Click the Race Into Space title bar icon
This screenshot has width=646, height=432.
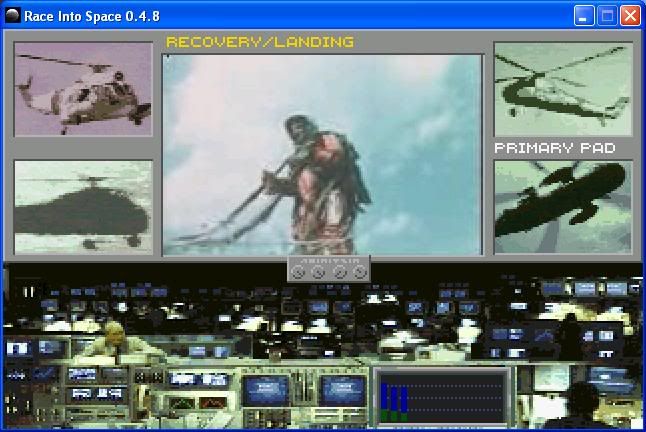tap(12, 16)
